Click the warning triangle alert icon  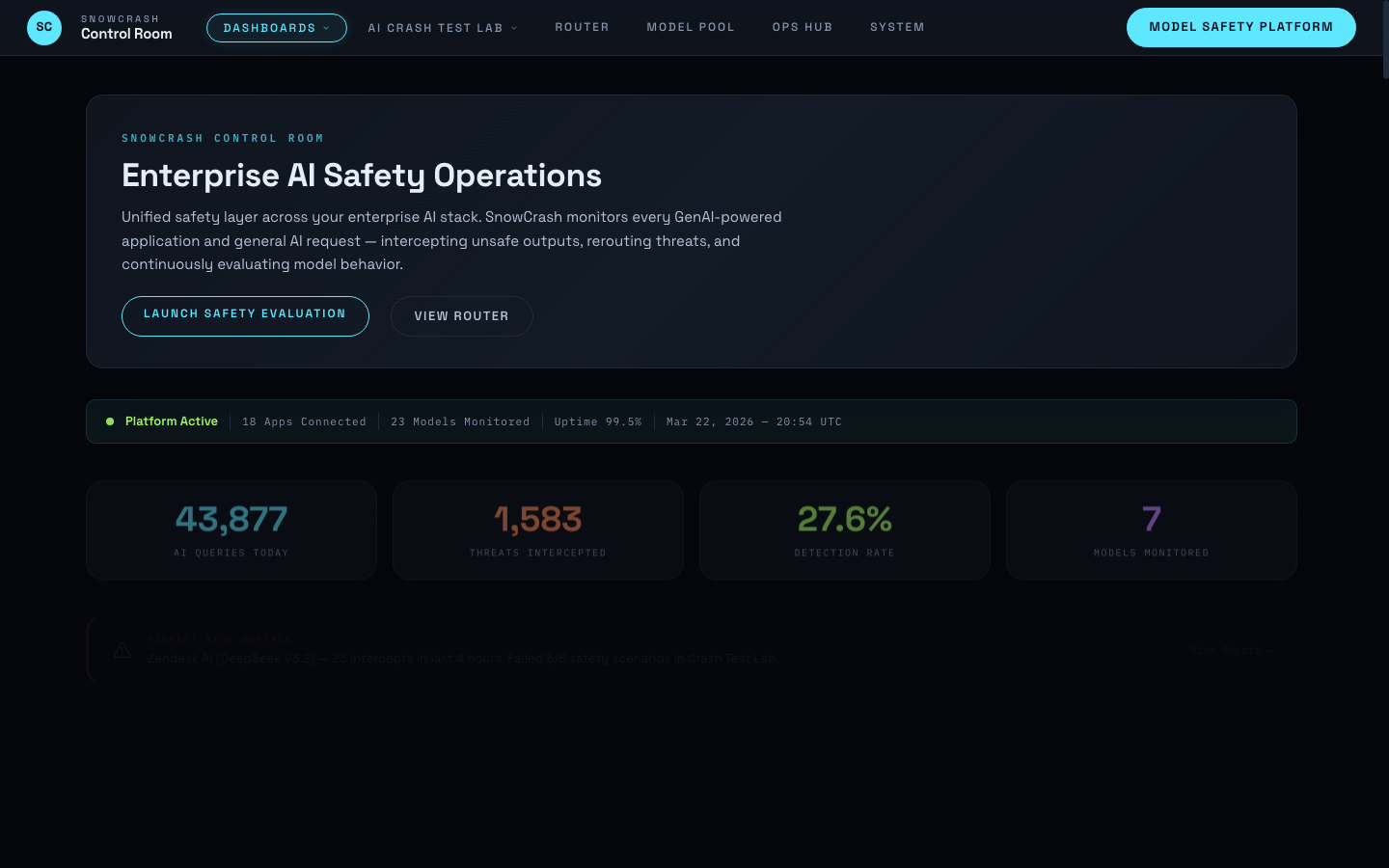click(123, 650)
